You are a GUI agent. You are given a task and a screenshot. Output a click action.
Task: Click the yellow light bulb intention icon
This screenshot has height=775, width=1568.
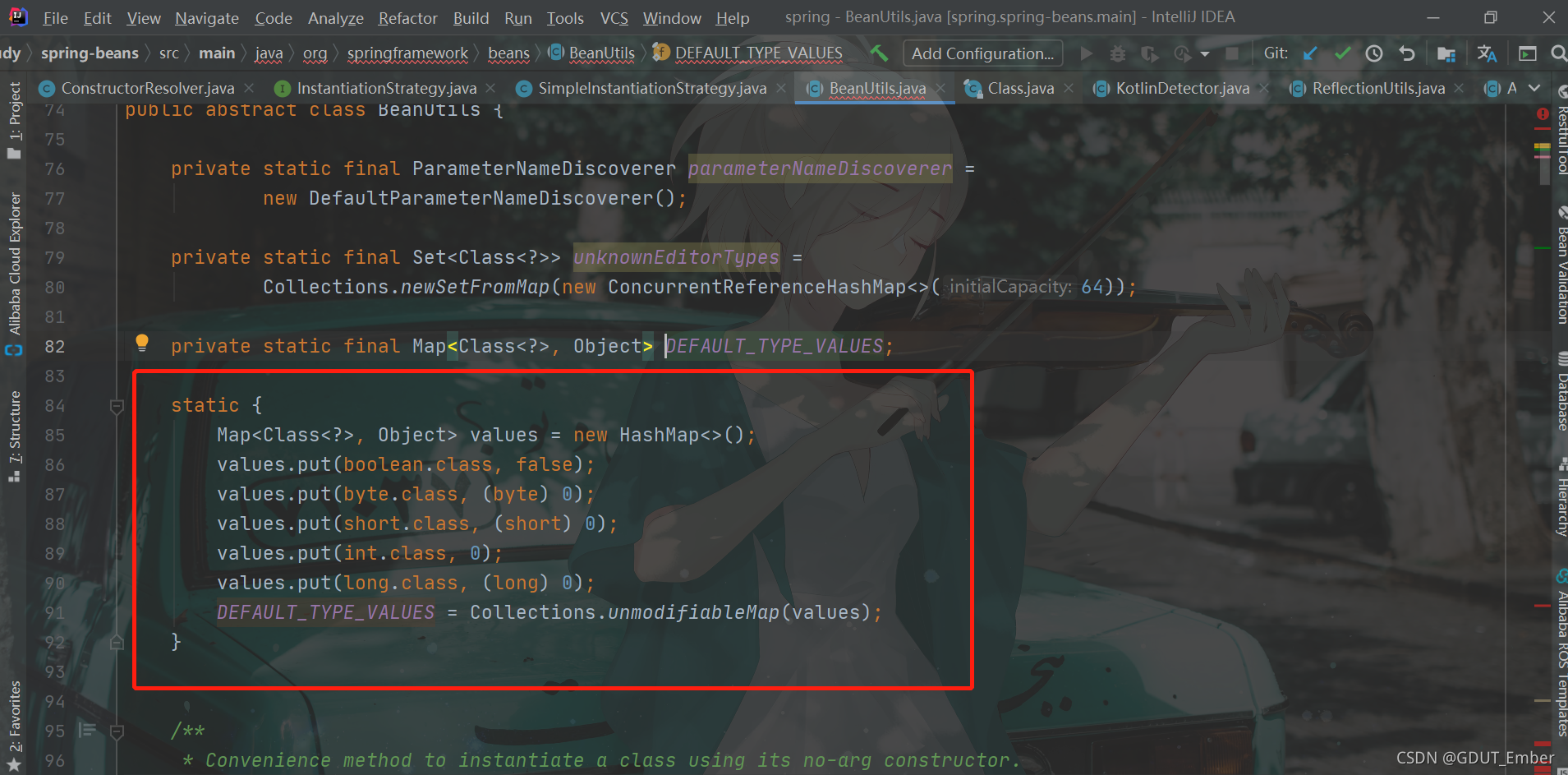142,343
